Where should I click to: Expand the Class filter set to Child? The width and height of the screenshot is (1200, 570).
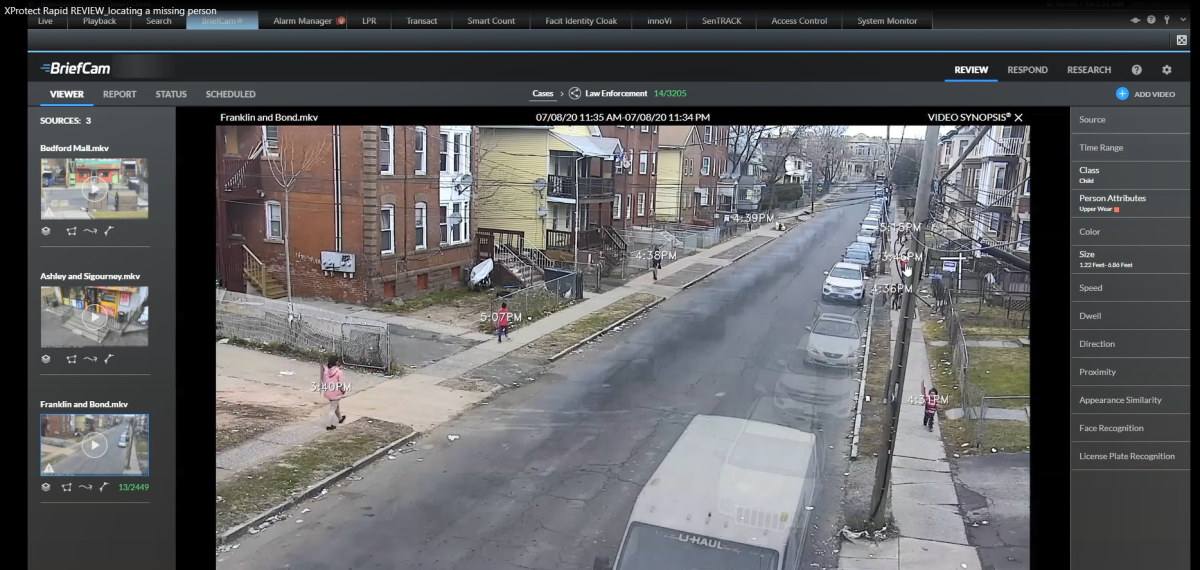click(x=1130, y=176)
